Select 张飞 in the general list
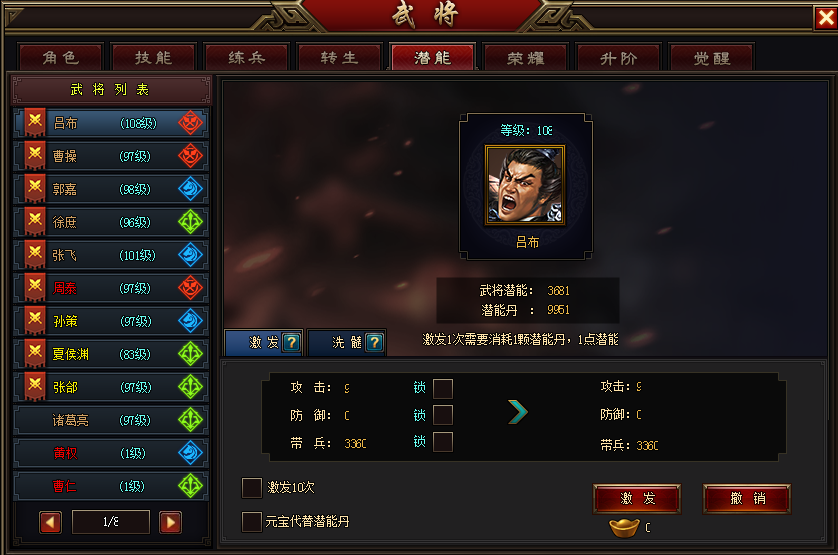838x555 pixels. point(111,255)
